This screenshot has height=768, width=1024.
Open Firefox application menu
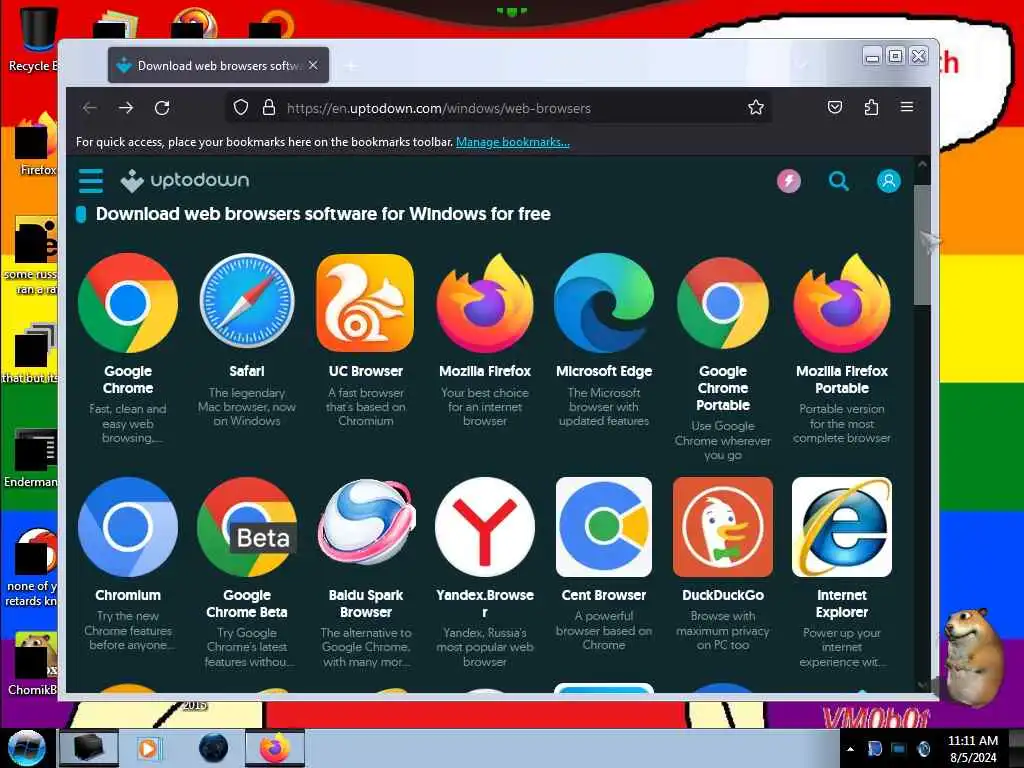[907, 106]
